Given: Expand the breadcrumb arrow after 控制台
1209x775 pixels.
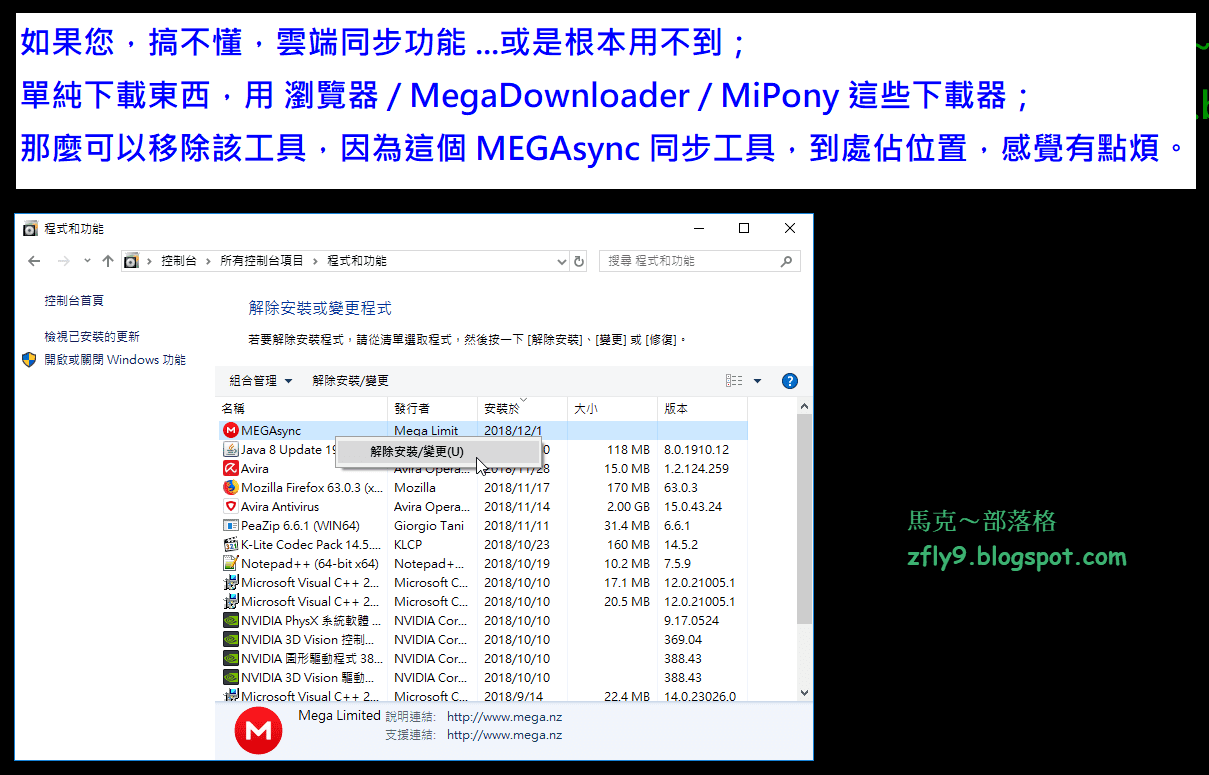Looking at the screenshot, I should (x=208, y=261).
